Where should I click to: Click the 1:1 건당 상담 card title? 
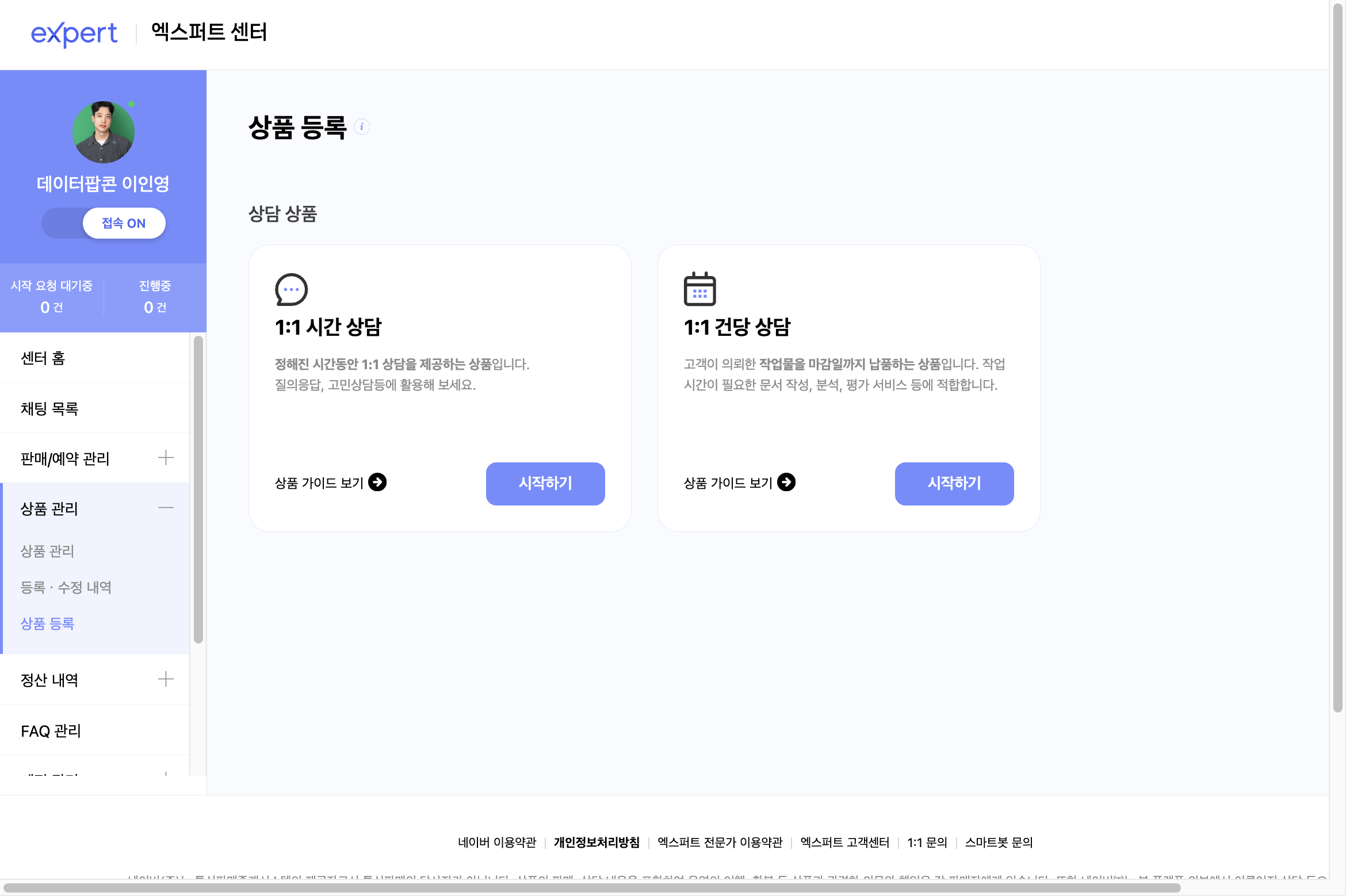737,327
